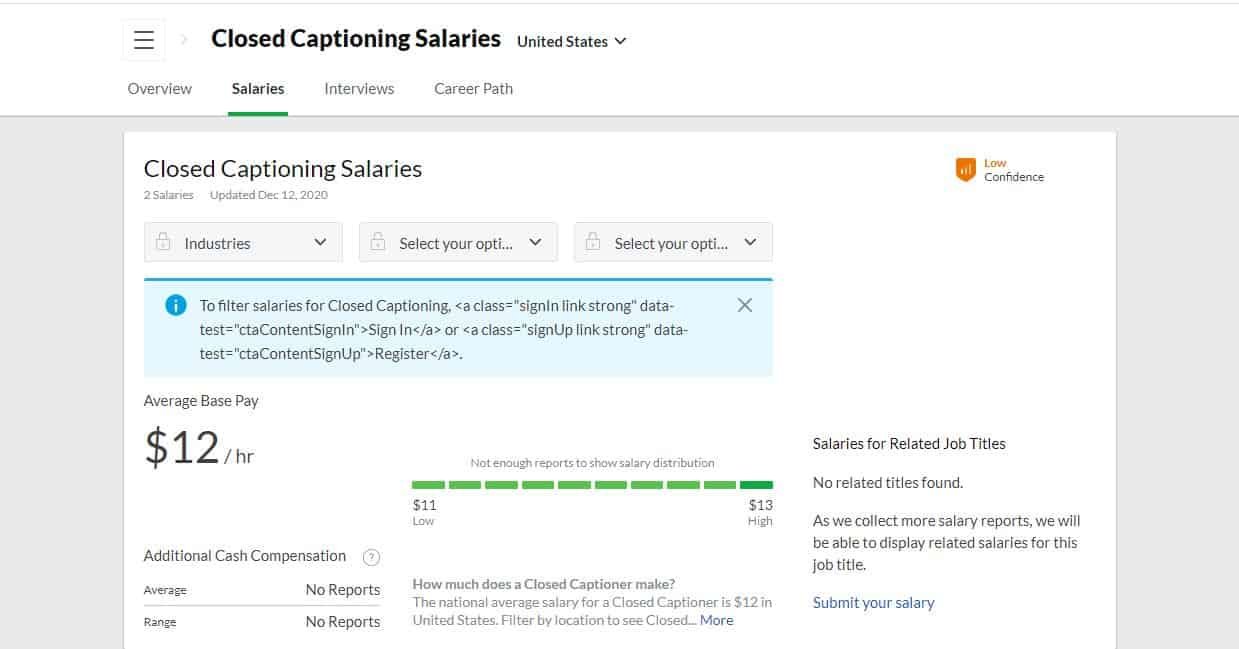Click the green salary distribution bar
1239x649 pixels.
pyautogui.click(x=592, y=484)
